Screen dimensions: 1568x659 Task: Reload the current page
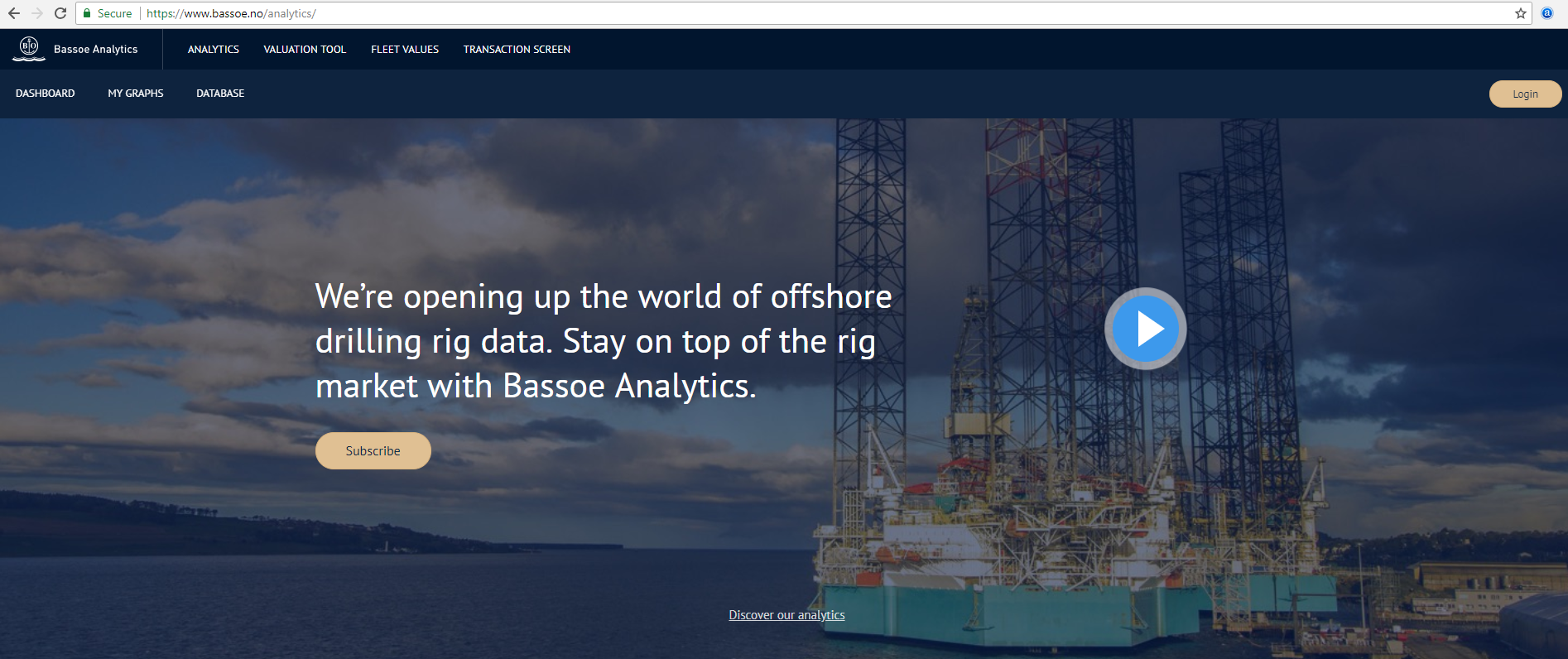coord(60,13)
